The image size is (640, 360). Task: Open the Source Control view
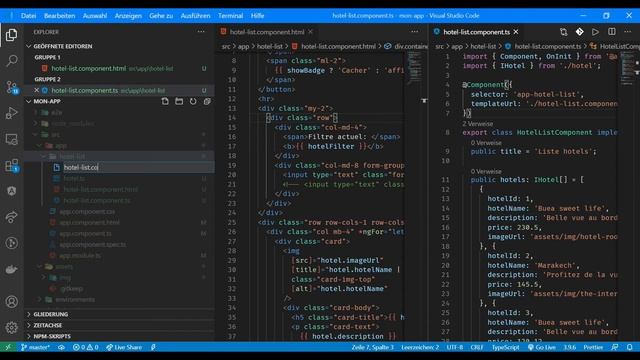tap(11, 87)
